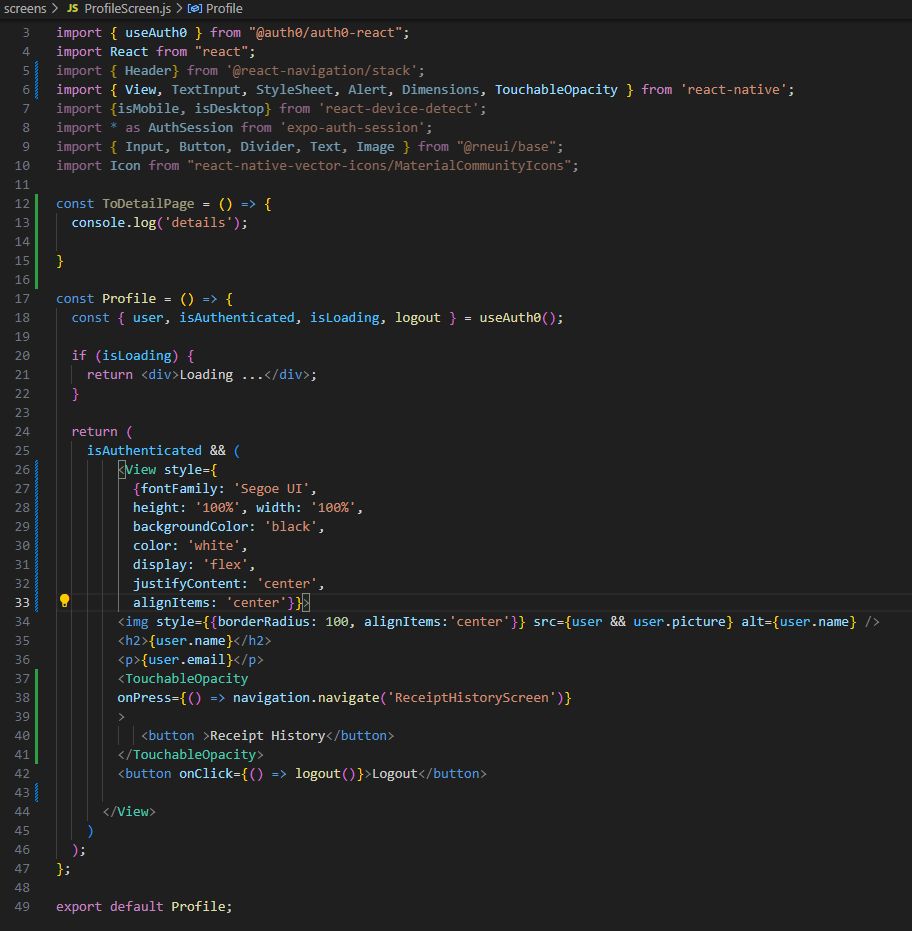Screen dimensions: 912x931
Task: Click 'StyleSheet' in the react-native import
Action: [294, 90]
